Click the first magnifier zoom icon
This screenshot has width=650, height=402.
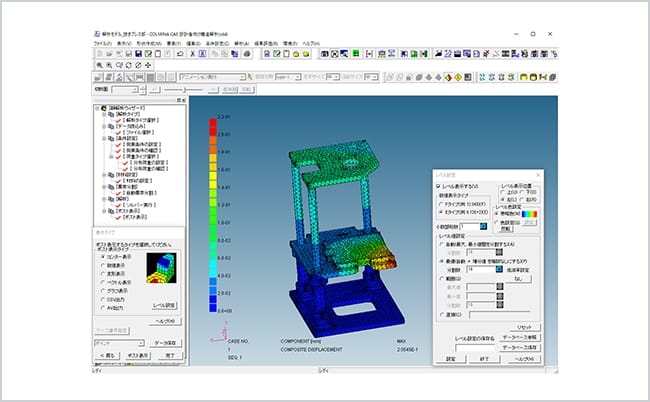tap(99, 65)
